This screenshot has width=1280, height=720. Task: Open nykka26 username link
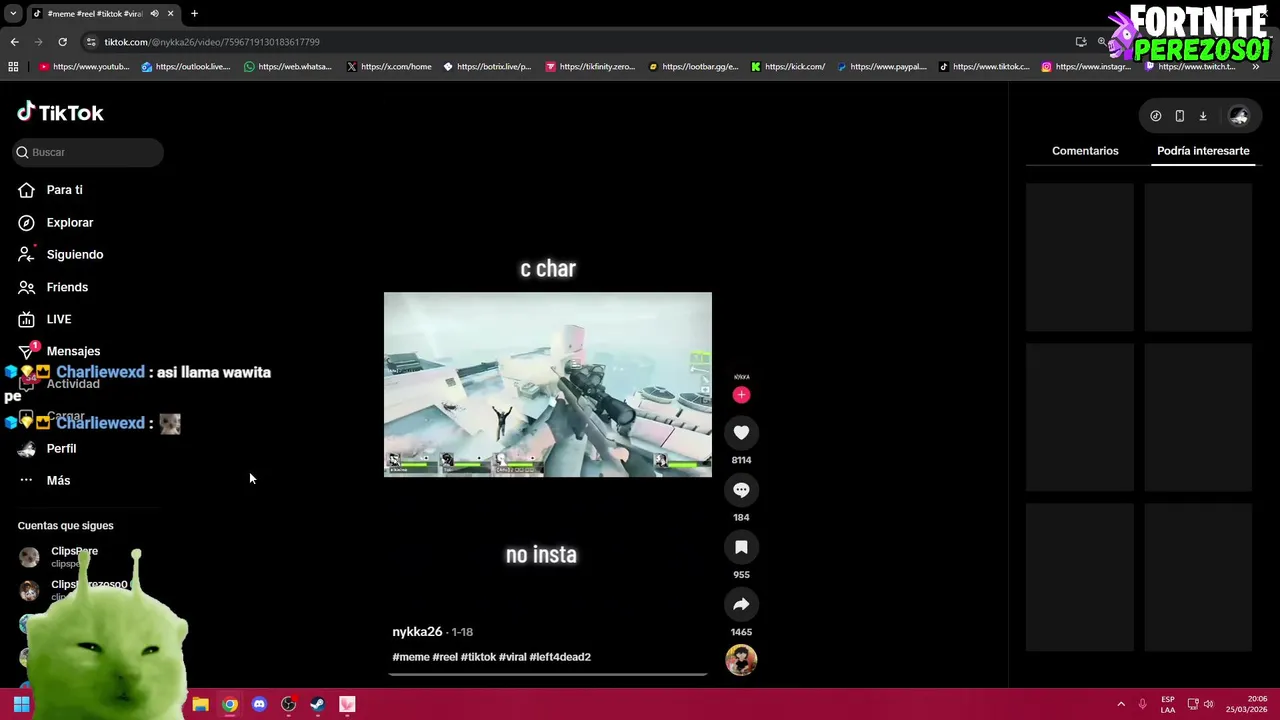click(417, 632)
